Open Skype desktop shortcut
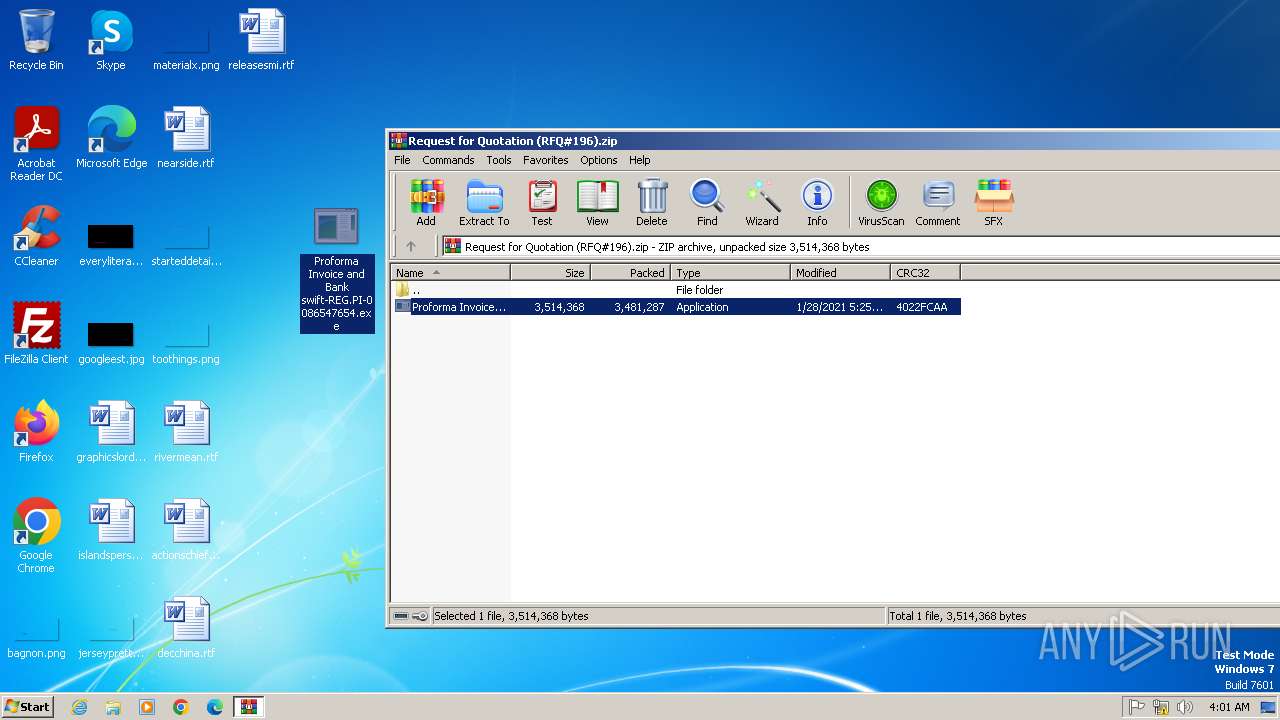1280x720 pixels. coord(111,40)
